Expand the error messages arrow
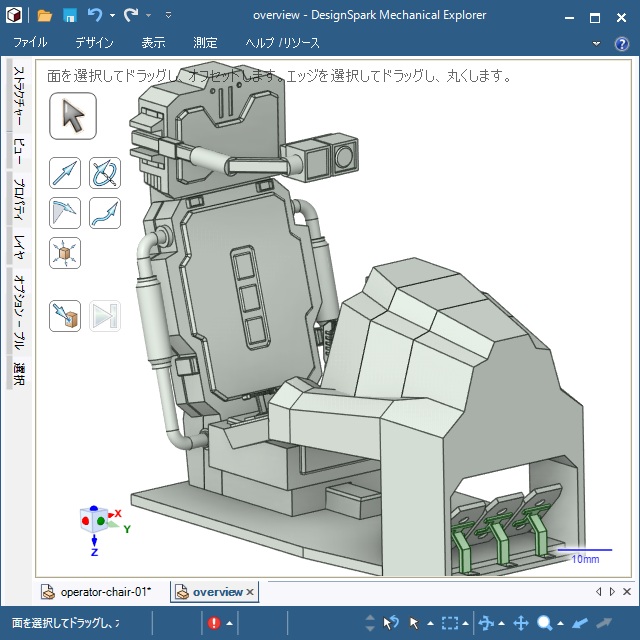Image resolution: width=640 pixels, height=640 pixels. 229,623
